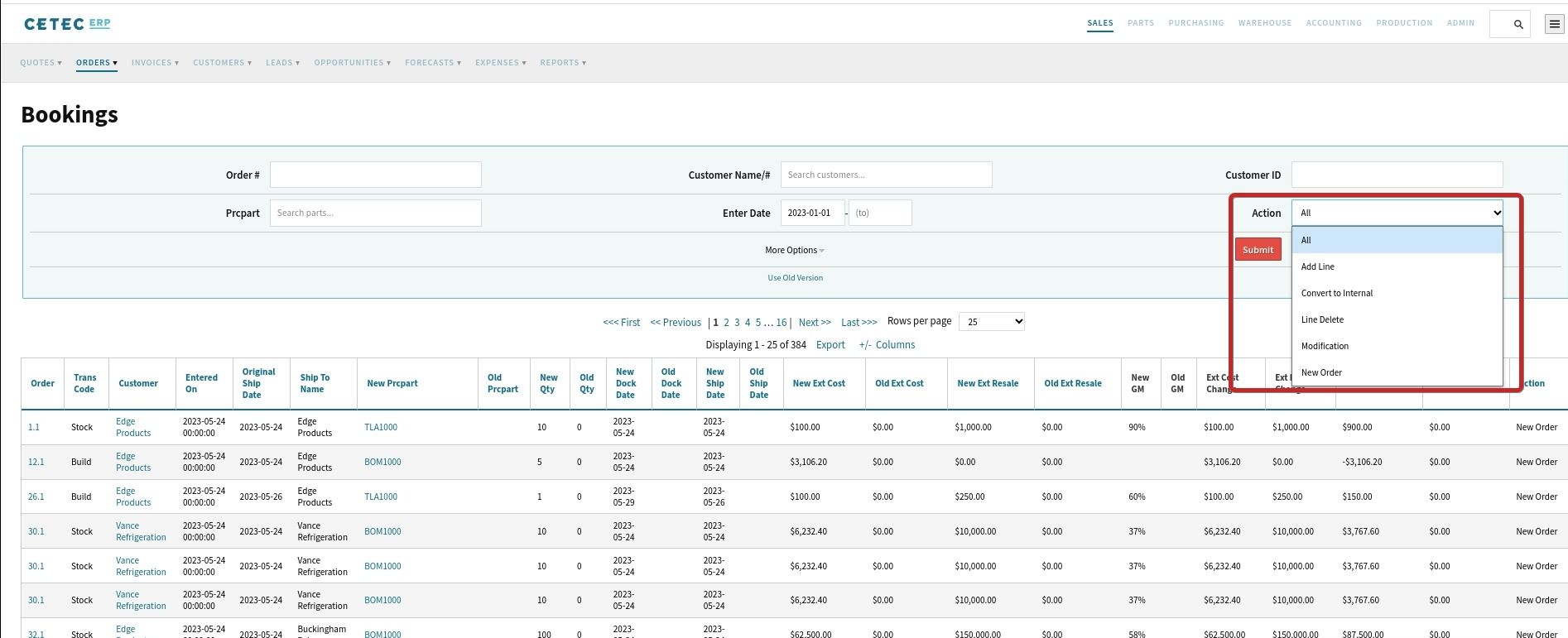The image size is (1568, 638).
Task: Switch to the Purchasing tab
Action: pyautogui.click(x=1195, y=23)
